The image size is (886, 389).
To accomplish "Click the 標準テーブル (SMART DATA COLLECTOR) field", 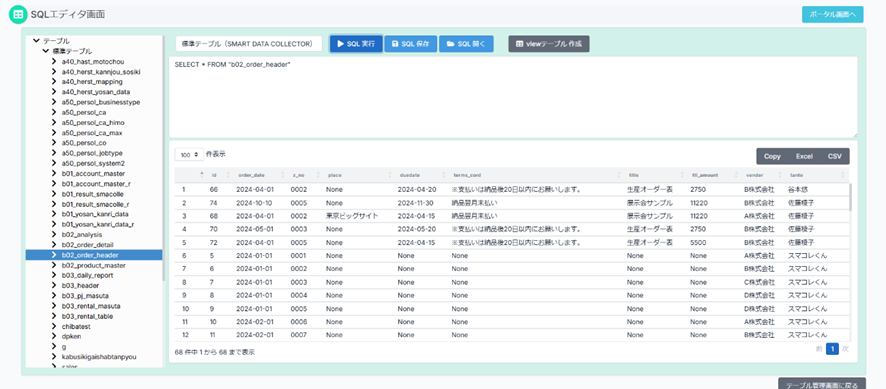I will [x=249, y=44].
